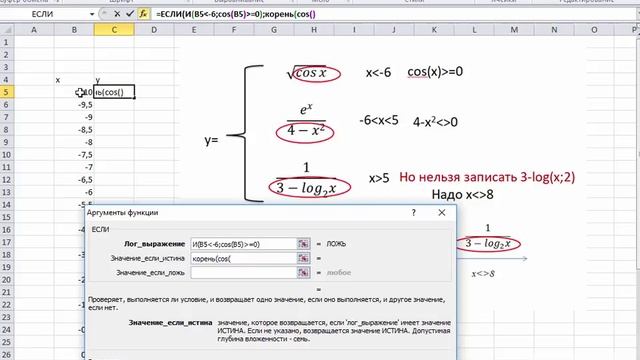
Task: Cancel formula entry with the X icon
Action: pos(117,14)
